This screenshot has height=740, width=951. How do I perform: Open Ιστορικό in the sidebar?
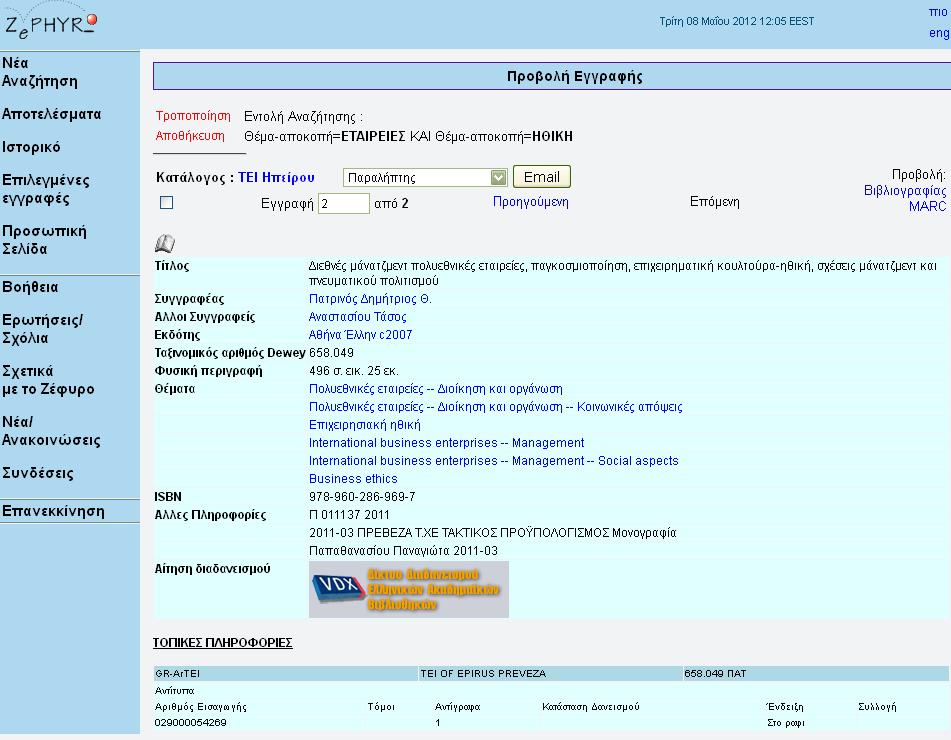pyautogui.click(x=31, y=147)
